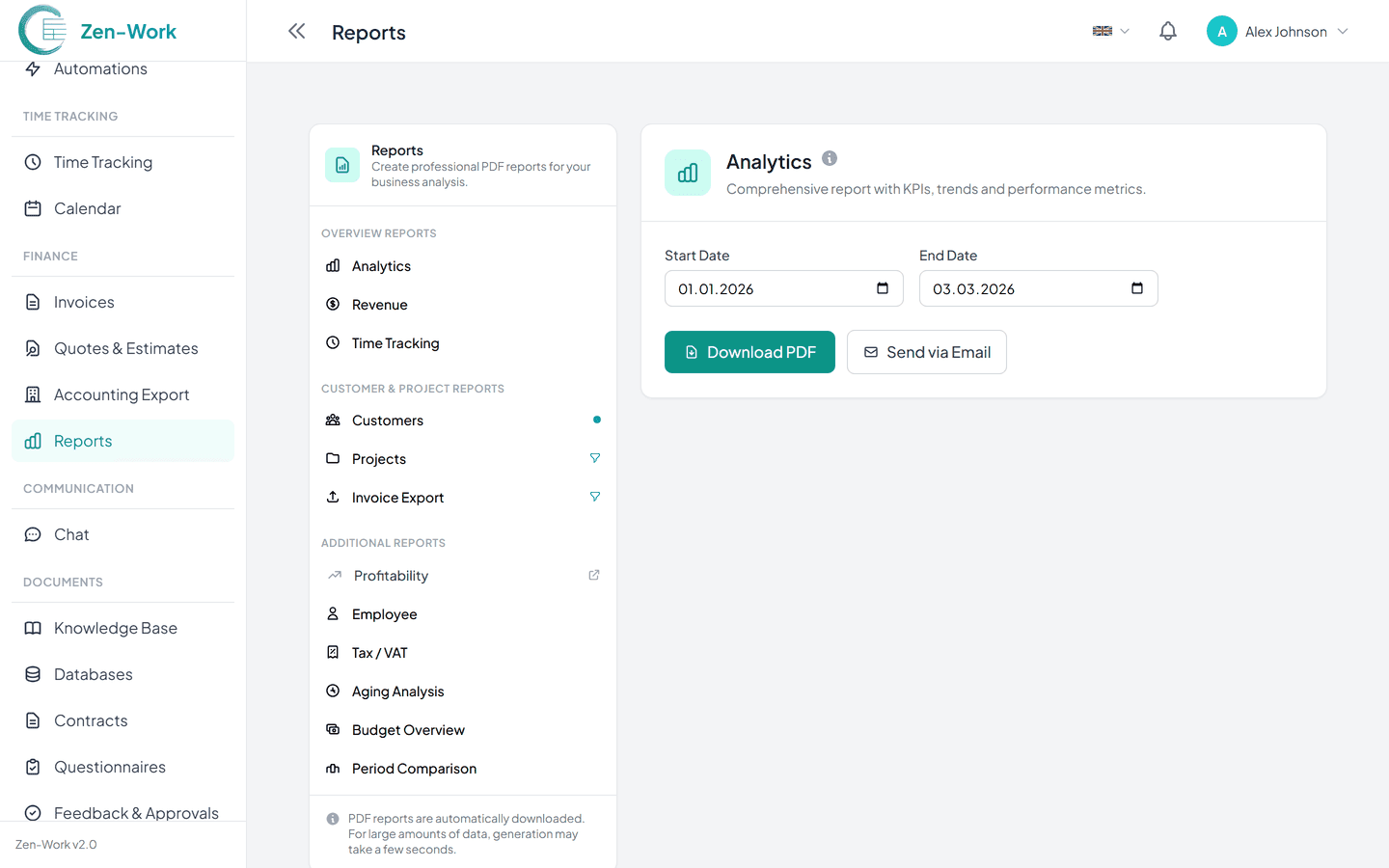
Task: Click the Send via Email button
Action: coord(926,352)
